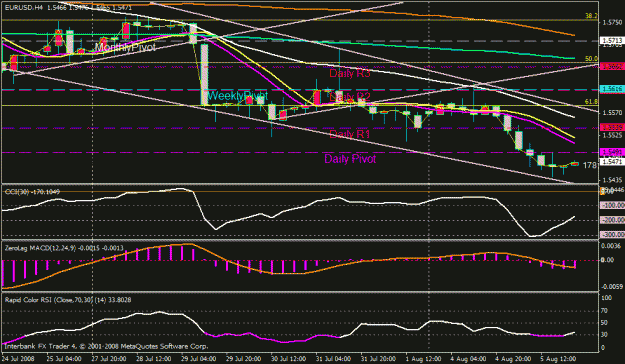Click the 100 value on RSI scale
The width and height of the screenshot is (625, 364).
pos(606,298)
